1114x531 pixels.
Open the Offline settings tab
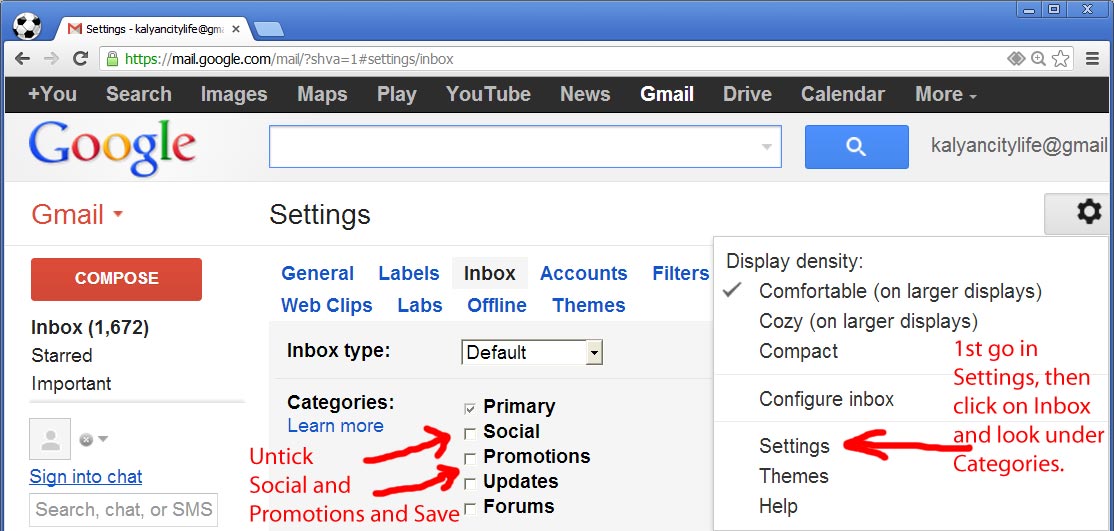click(x=497, y=306)
